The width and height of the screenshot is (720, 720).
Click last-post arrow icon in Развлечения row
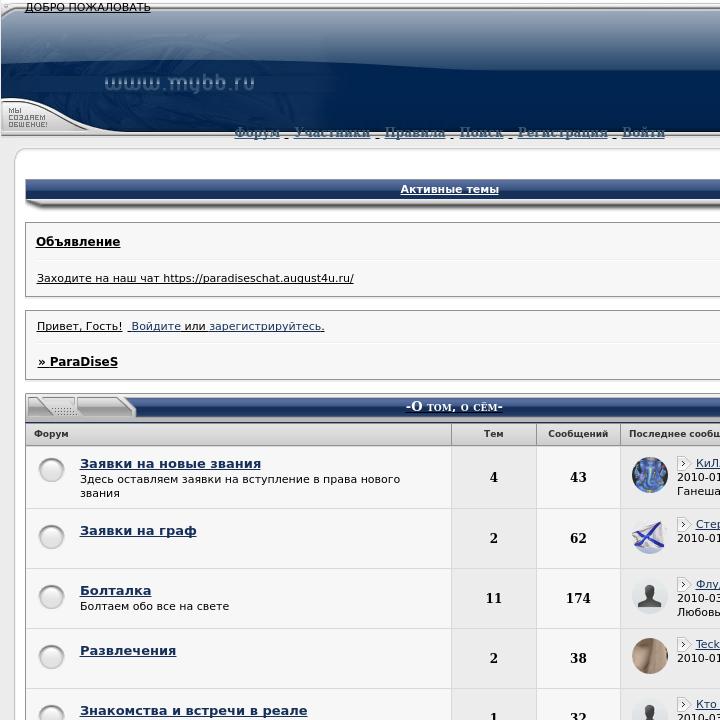tap(684, 644)
